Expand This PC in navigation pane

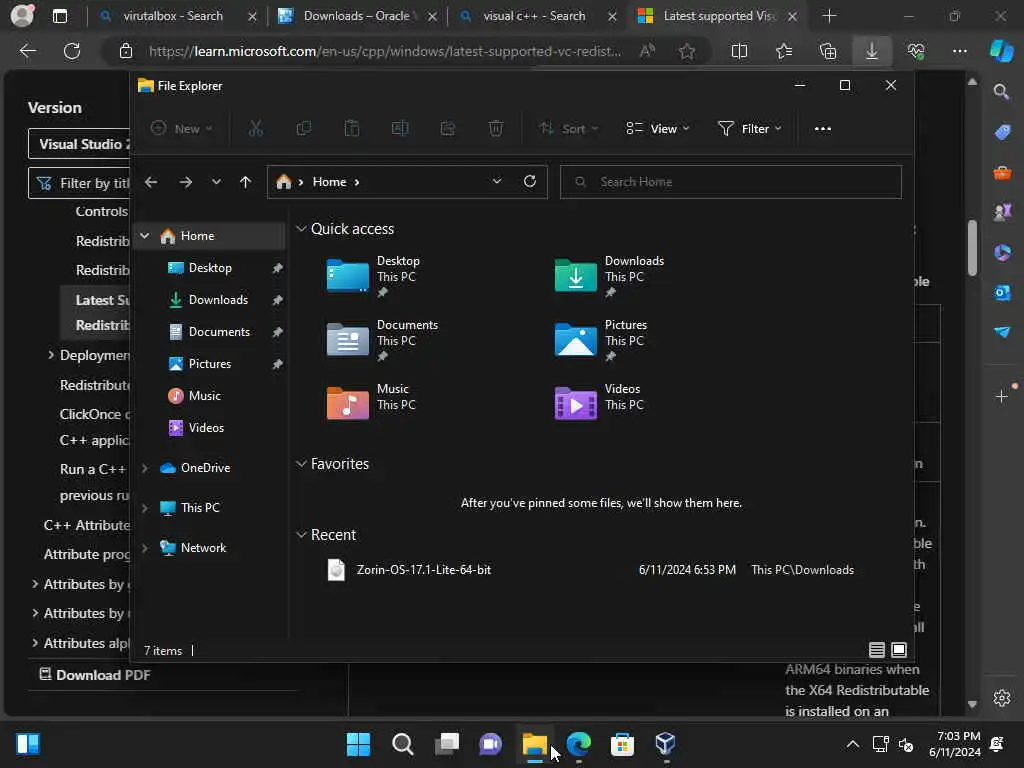(145, 507)
